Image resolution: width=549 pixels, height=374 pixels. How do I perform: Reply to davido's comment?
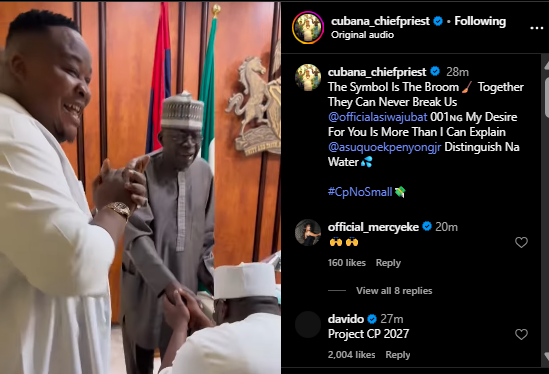(x=398, y=355)
